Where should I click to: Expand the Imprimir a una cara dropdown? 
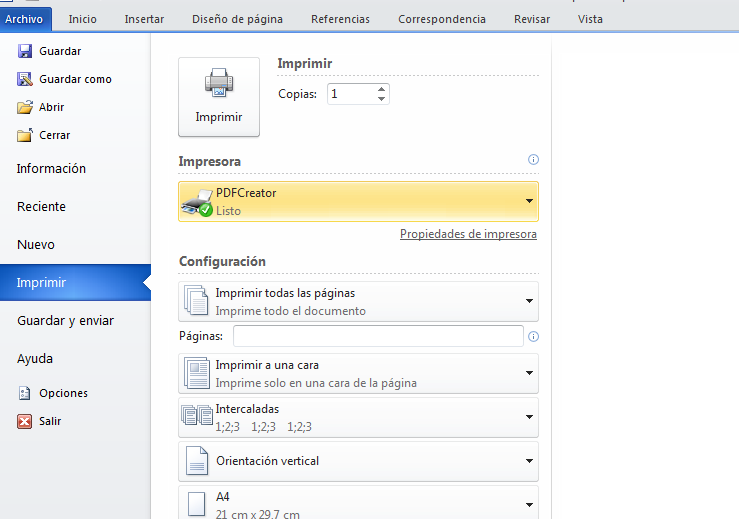(528, 373)
